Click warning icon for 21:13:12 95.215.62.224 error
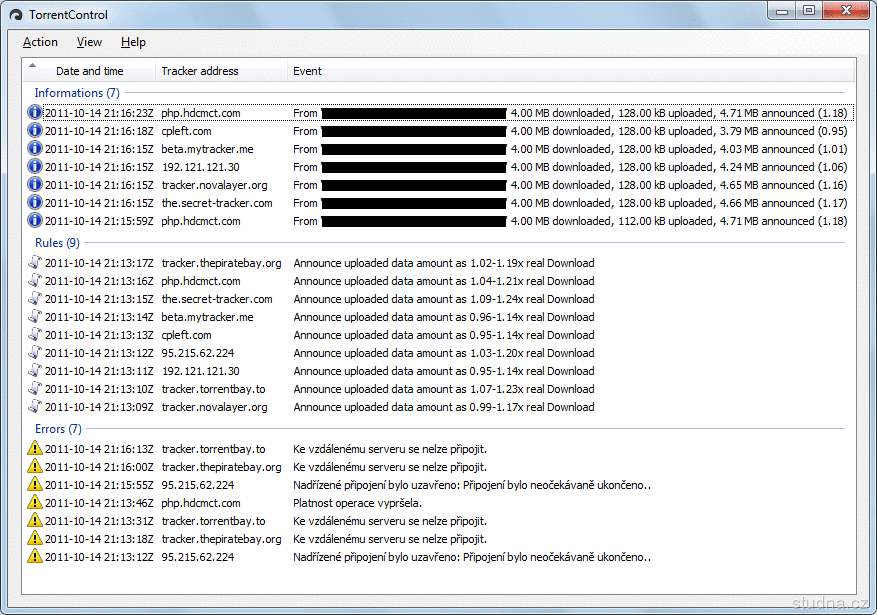The width and height of the screenshot is (877, 615). (35, 557)
